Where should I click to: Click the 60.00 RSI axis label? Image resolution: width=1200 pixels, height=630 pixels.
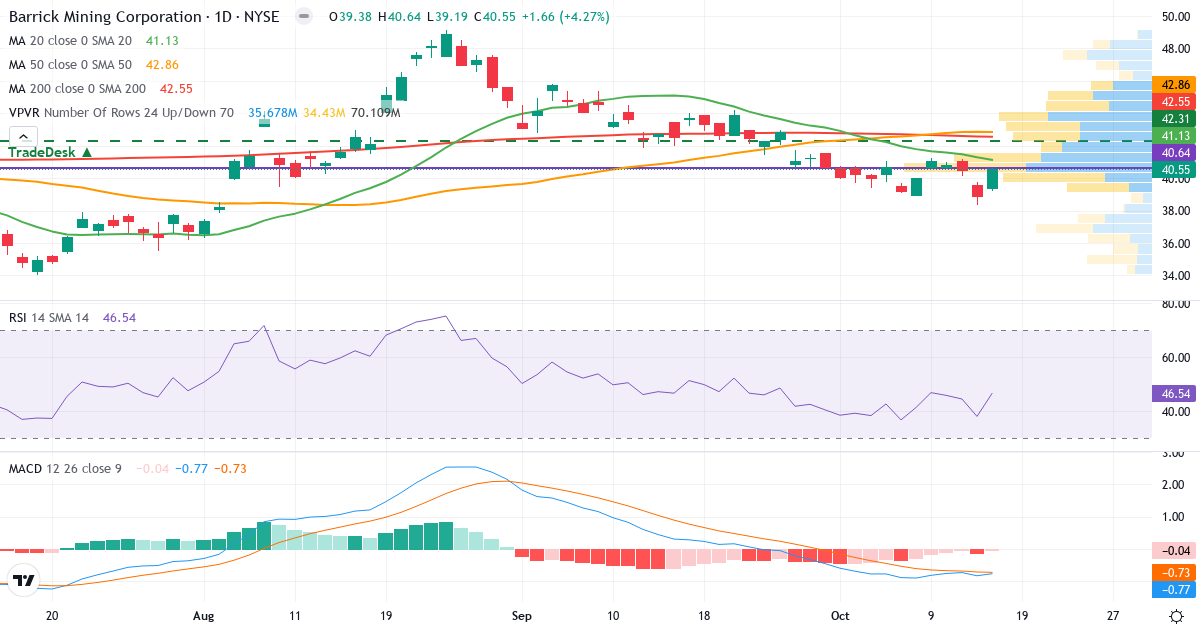[1174, 357]
